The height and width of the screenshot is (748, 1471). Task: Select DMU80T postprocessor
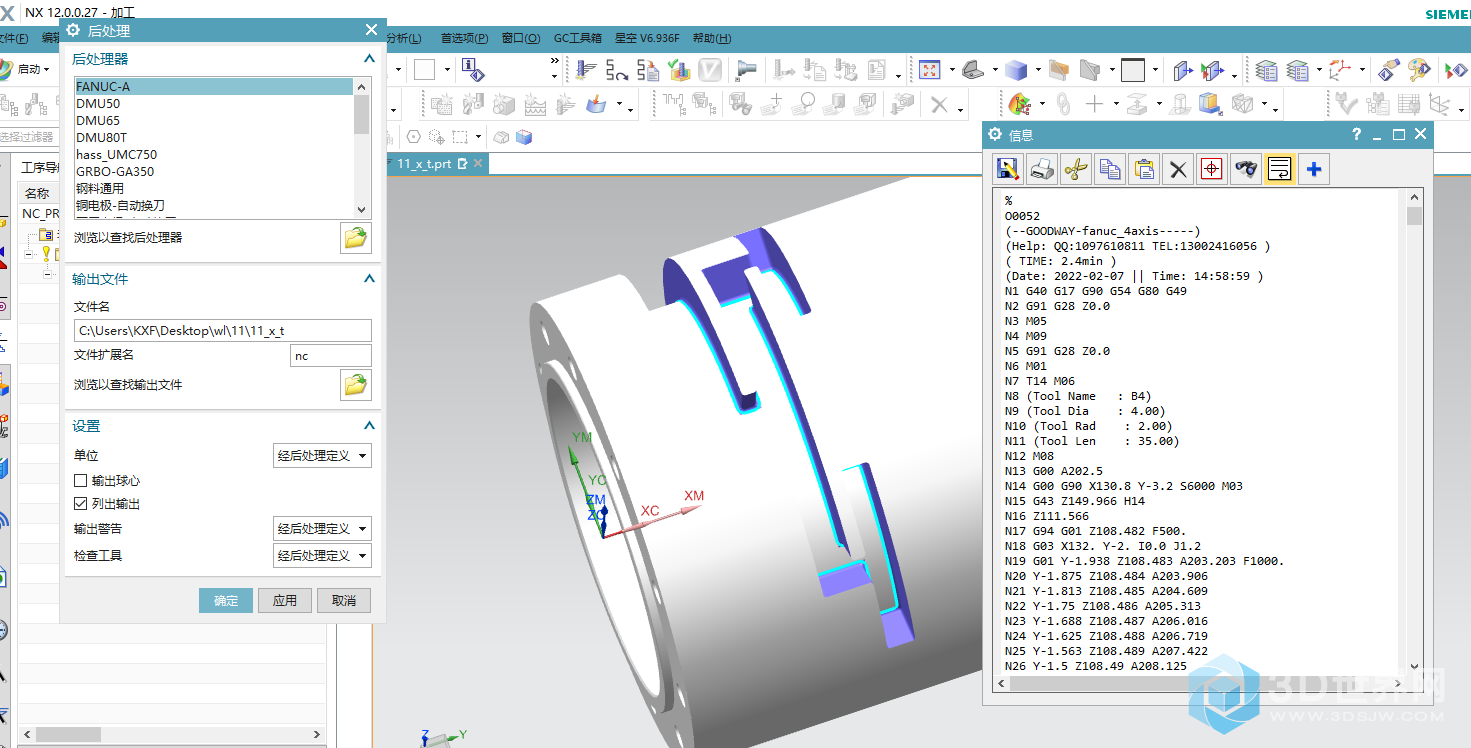point(213,138)
